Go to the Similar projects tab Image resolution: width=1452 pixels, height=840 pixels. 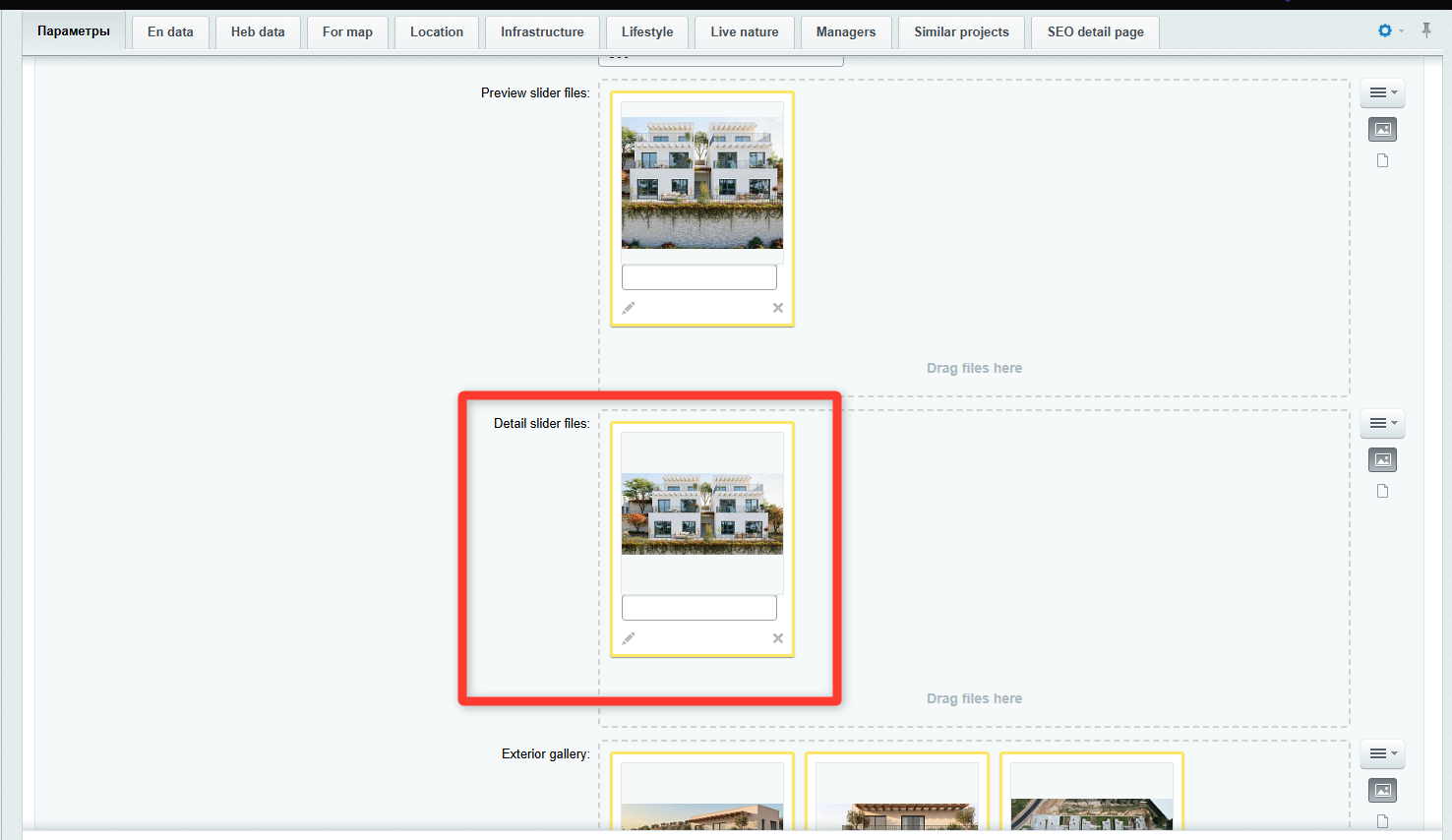tap(961, 31)
